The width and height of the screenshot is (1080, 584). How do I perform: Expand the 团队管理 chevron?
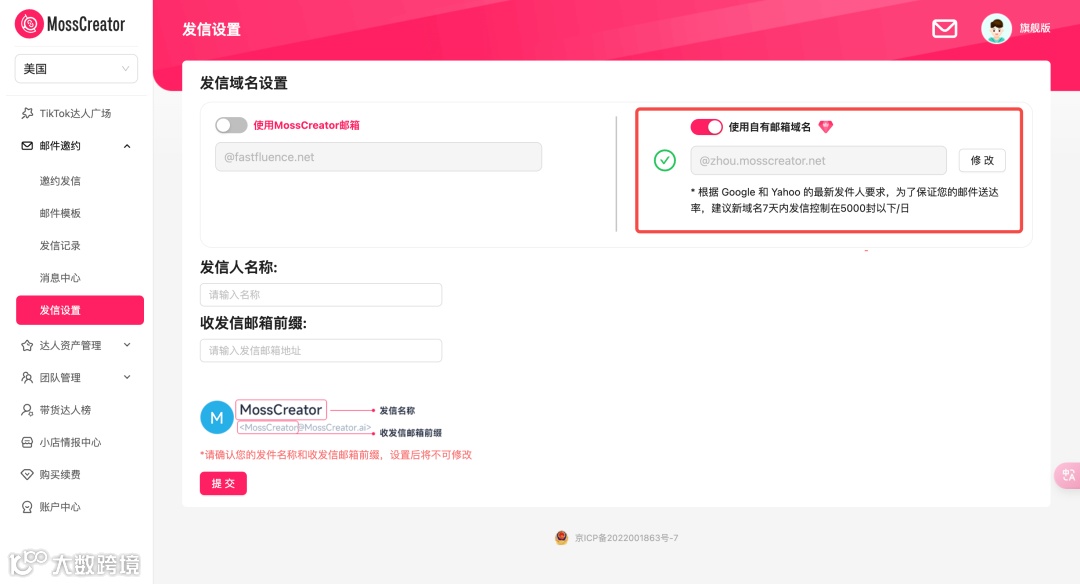(127, 377)
